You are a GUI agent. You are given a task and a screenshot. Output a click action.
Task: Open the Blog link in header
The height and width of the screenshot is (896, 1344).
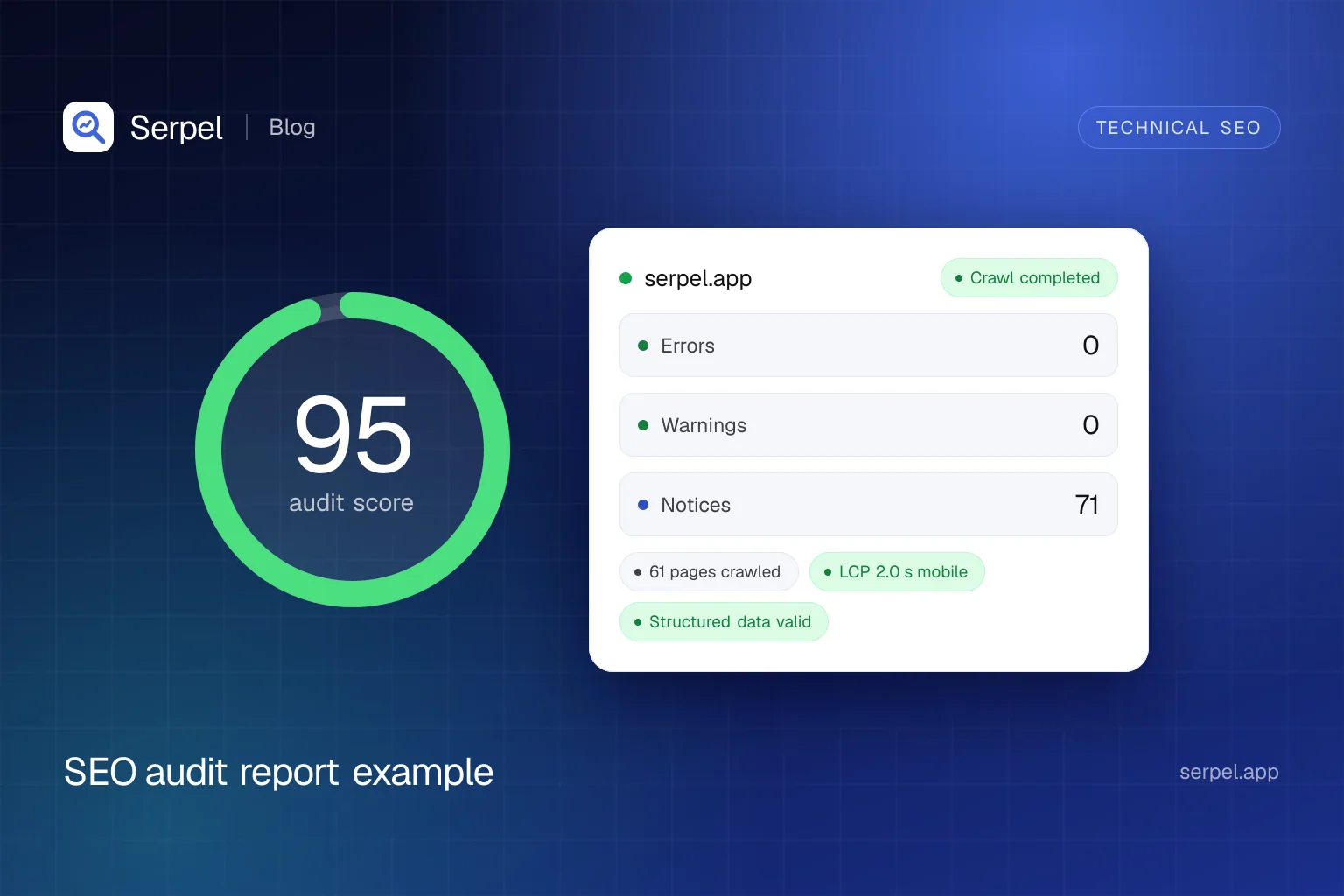(292, 127)
